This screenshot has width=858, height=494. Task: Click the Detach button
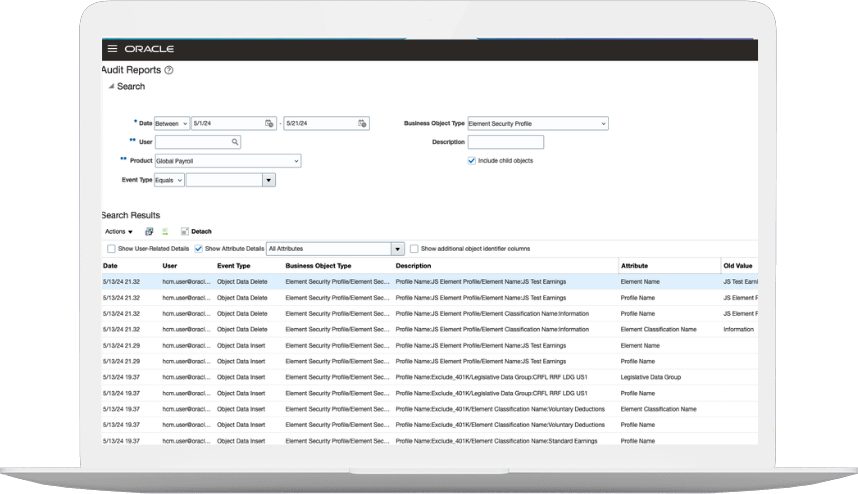[x=196, y=231]
